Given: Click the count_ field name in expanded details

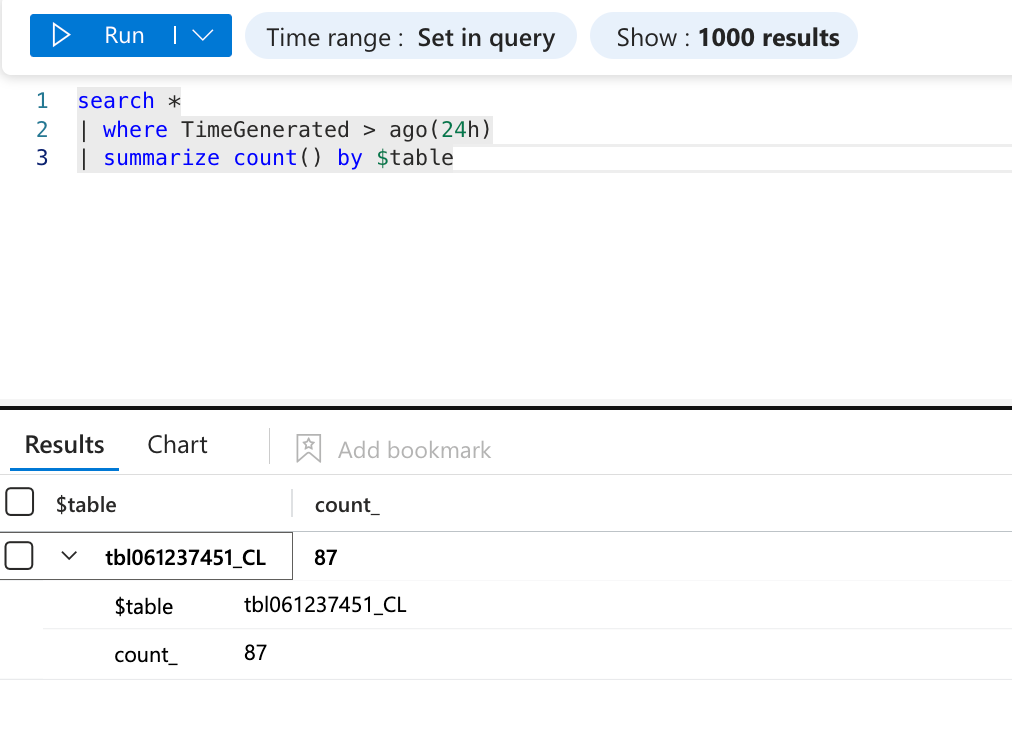Looking at the screenshot, I should (x=146, y=655).
